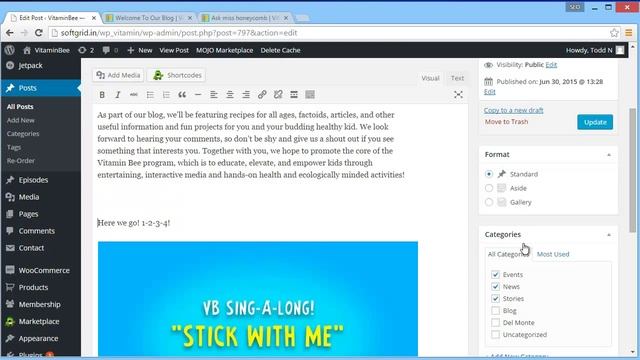Insert or edit link icon

click(x=262, y=95)
